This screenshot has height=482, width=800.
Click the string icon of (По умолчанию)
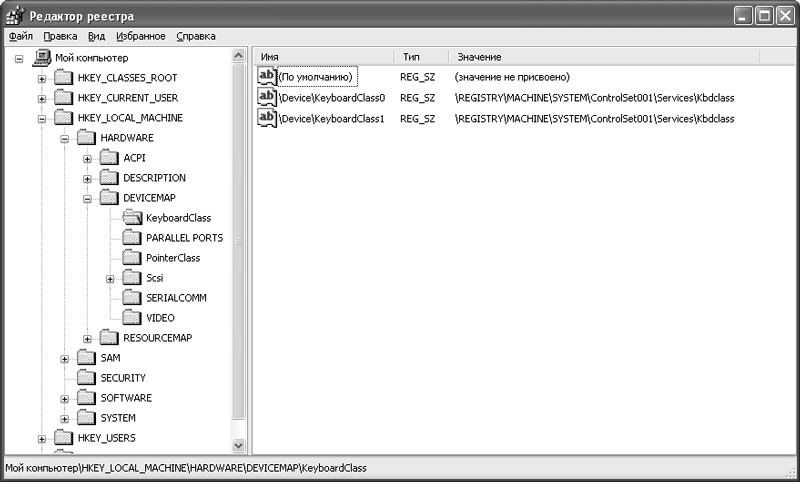pyautogui.click(x=267, y=76)
